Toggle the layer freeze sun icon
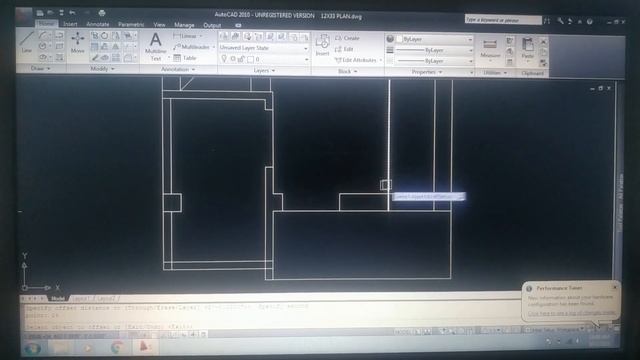This screenshot has width=640, height=360. point(233,60)
